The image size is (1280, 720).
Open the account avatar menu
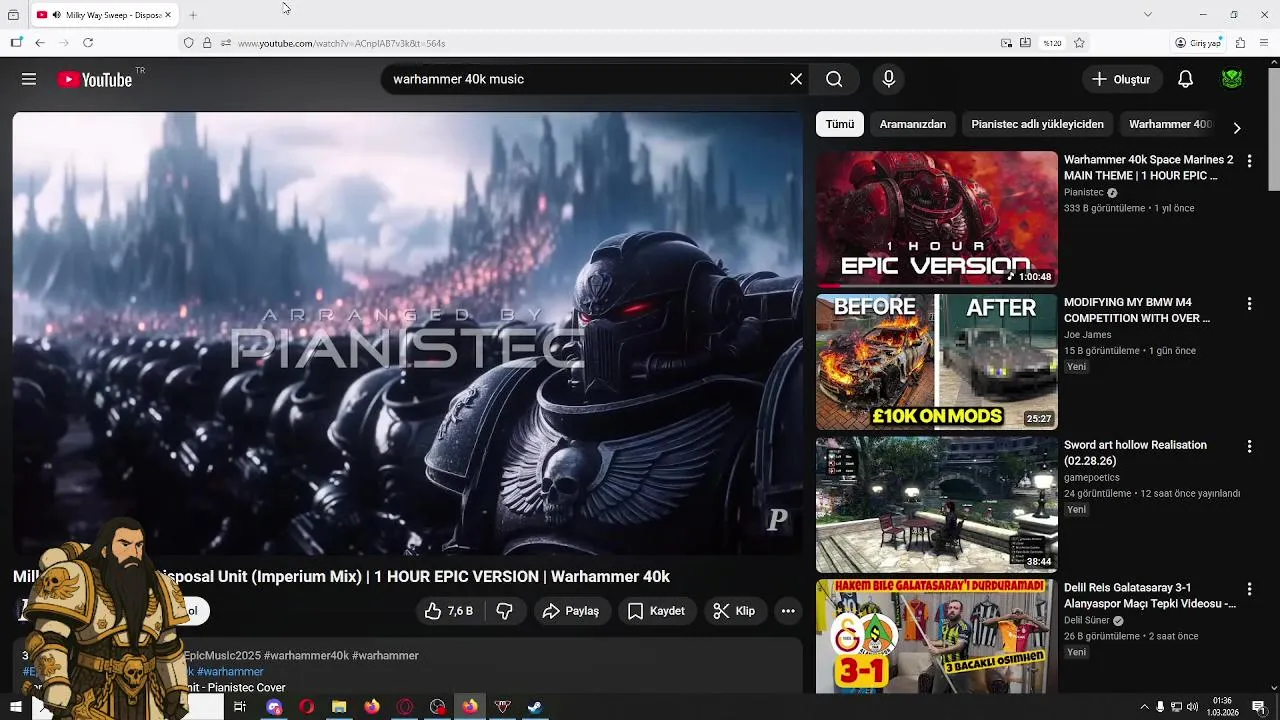(1232, 79)
